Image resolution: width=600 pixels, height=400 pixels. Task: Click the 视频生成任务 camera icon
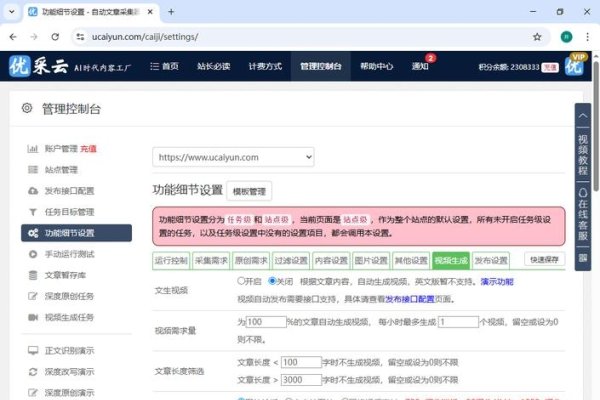(x=33, y=317)
